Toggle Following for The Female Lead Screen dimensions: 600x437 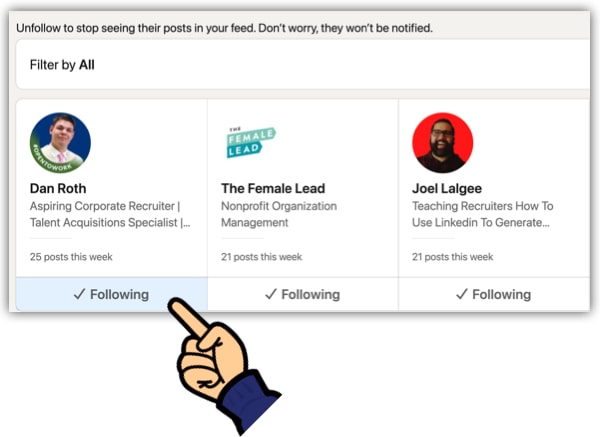[303, 294]
